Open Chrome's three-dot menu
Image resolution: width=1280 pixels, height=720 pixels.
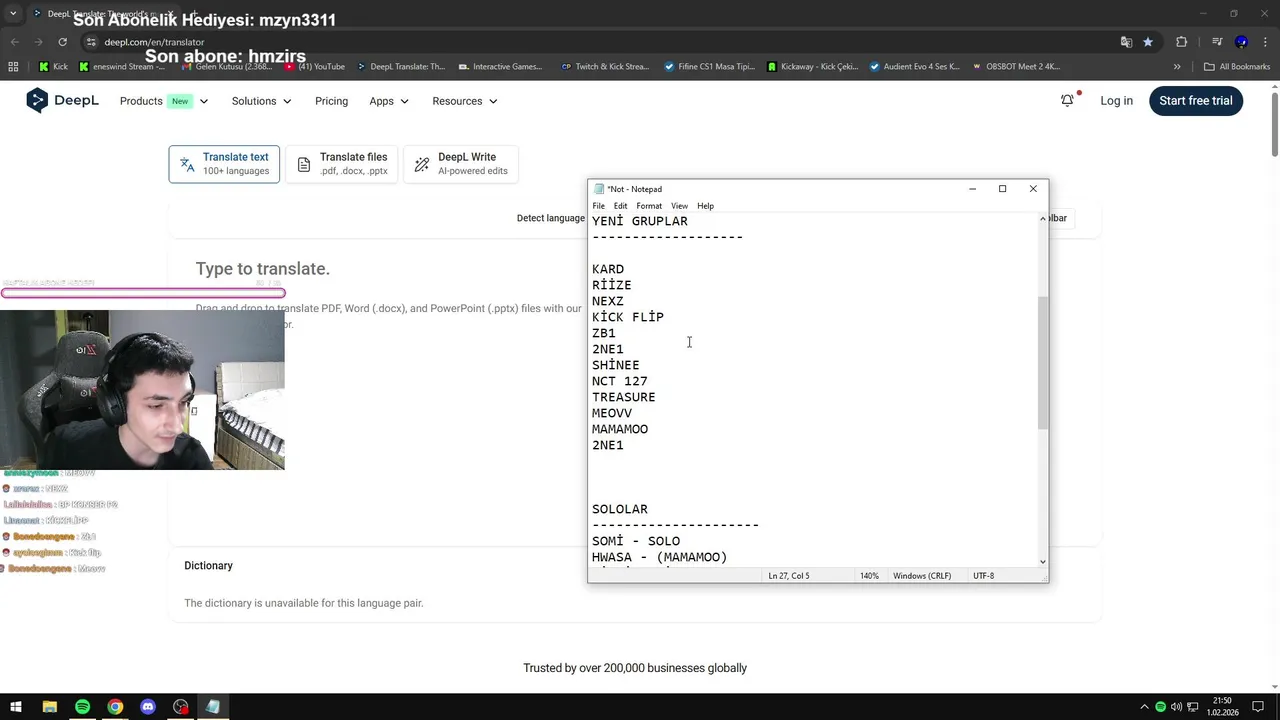point(1265,42)
